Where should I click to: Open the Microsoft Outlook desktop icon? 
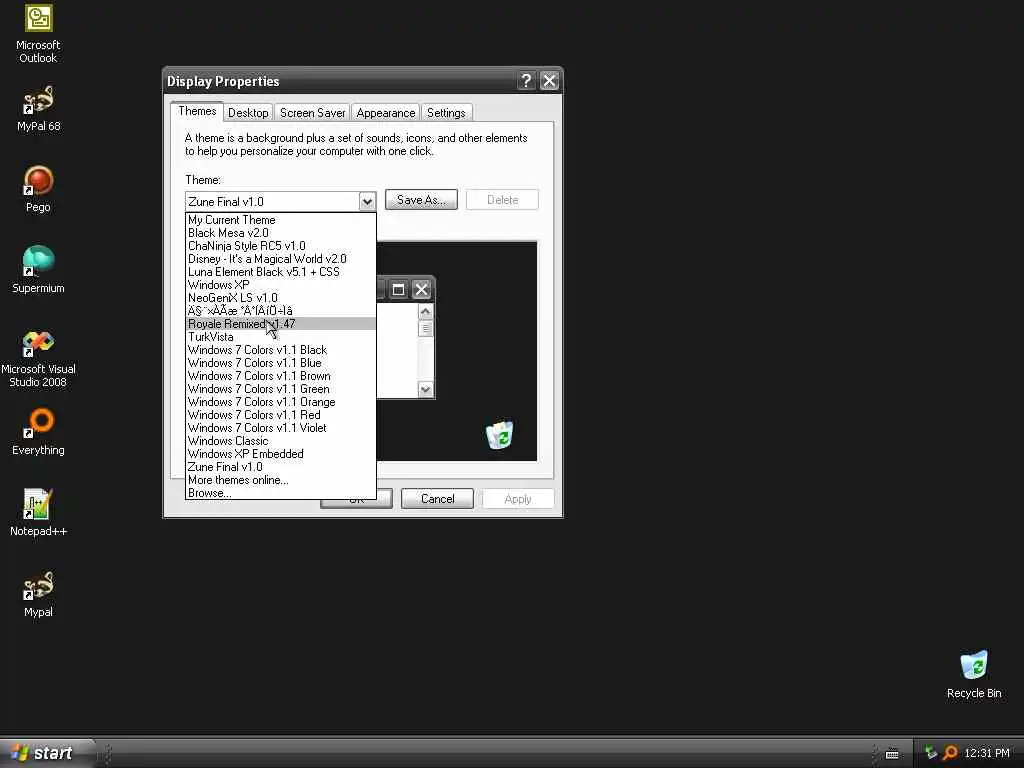click(38, 34)
